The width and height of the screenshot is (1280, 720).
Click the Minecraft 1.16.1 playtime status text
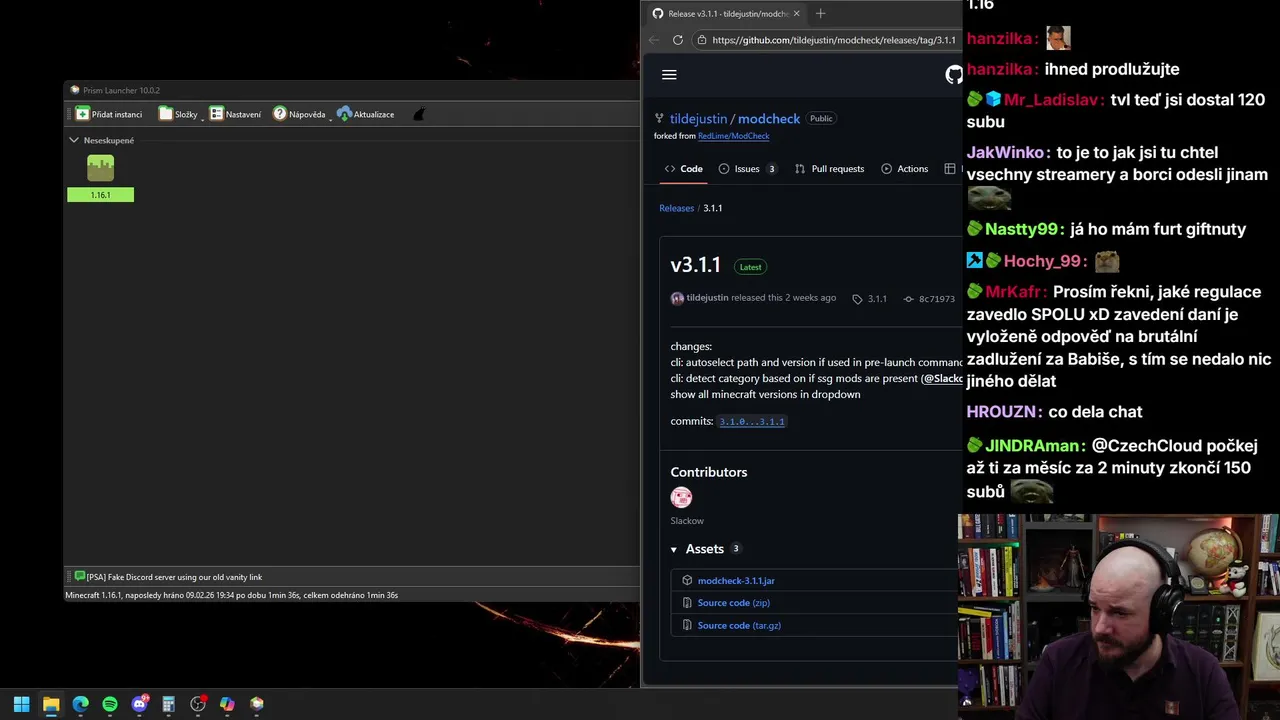click(231, 595)
